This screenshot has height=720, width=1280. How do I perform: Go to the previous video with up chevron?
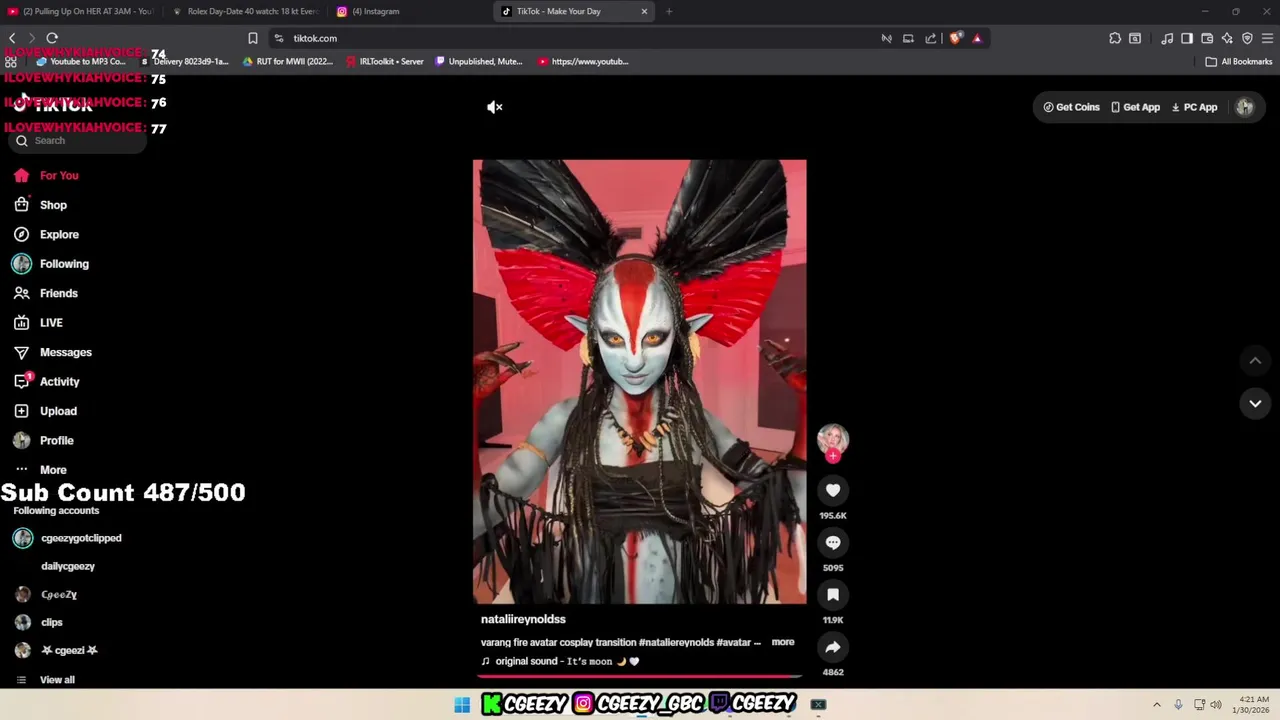pos(1255,361)
